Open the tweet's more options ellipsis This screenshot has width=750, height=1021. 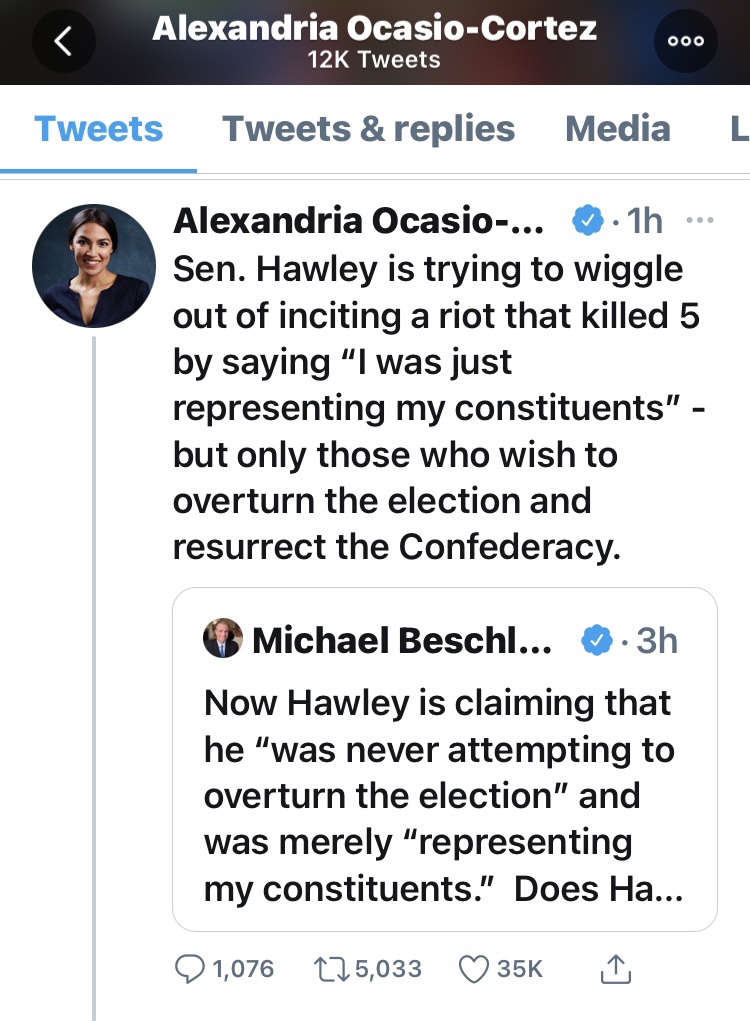tap(705, 220)
